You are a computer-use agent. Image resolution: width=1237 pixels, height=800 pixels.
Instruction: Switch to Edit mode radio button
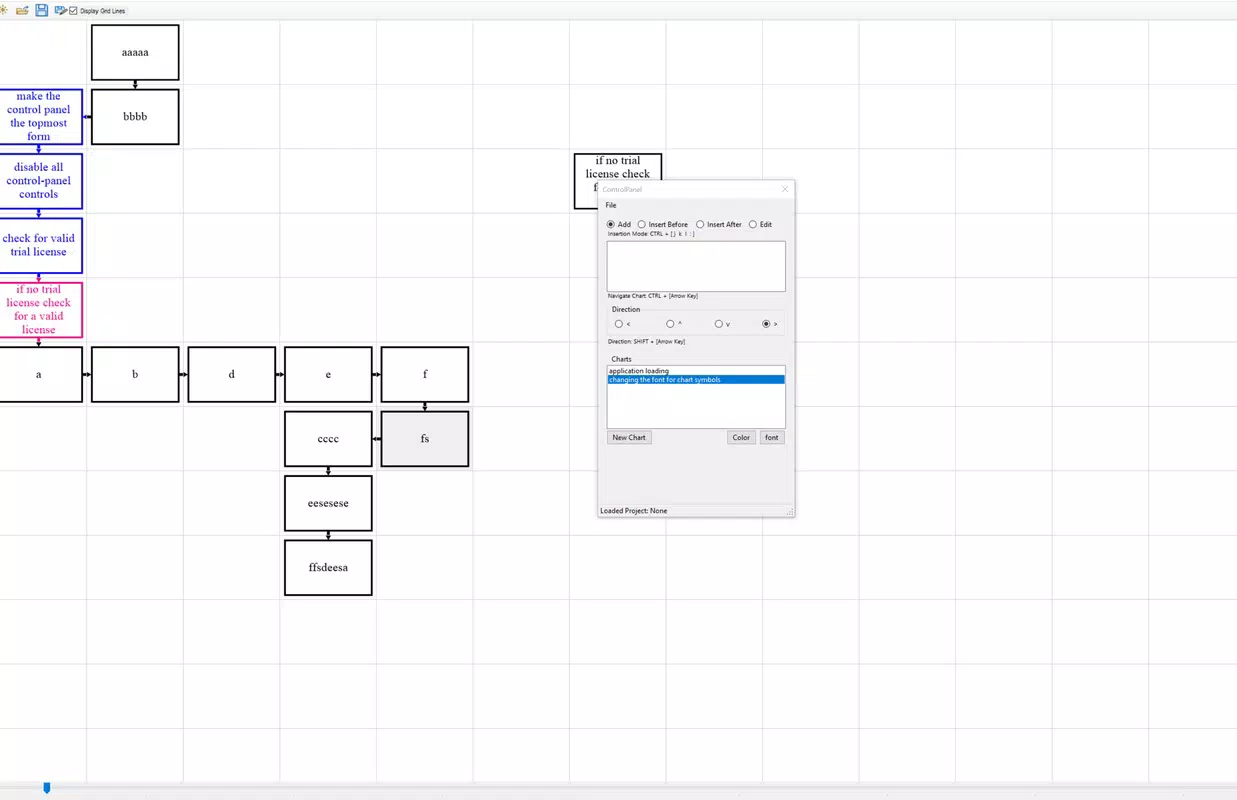coord(753,224)
